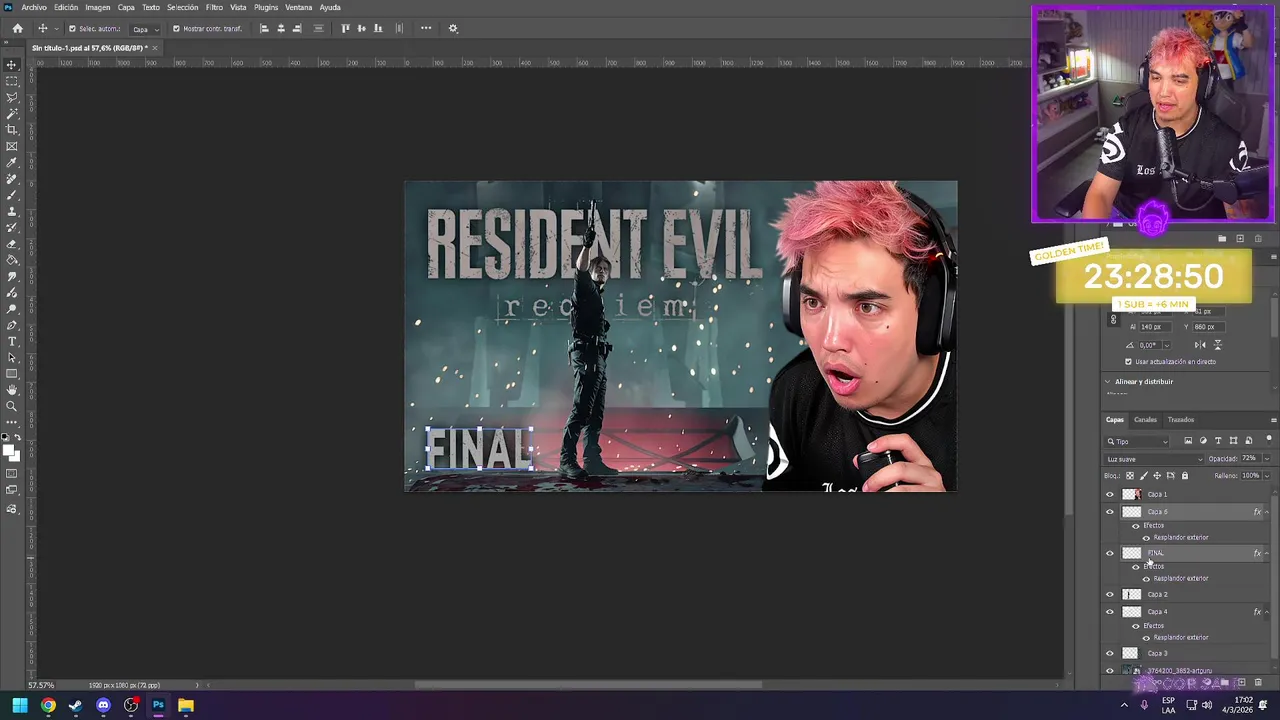Filter layers by pixel layer icon
This screenshot has width=1280, height=720.
(x=1188, y=441)
